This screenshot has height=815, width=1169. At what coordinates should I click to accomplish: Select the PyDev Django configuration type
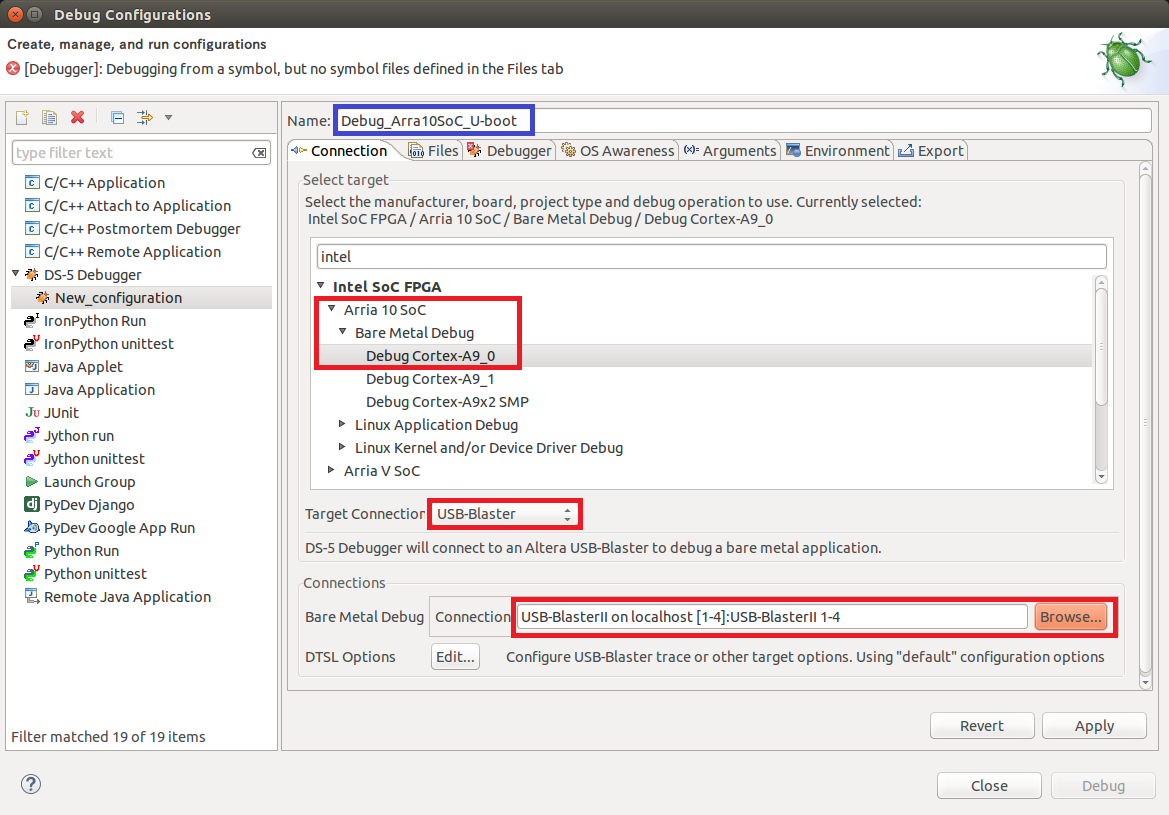coord(89,505)
